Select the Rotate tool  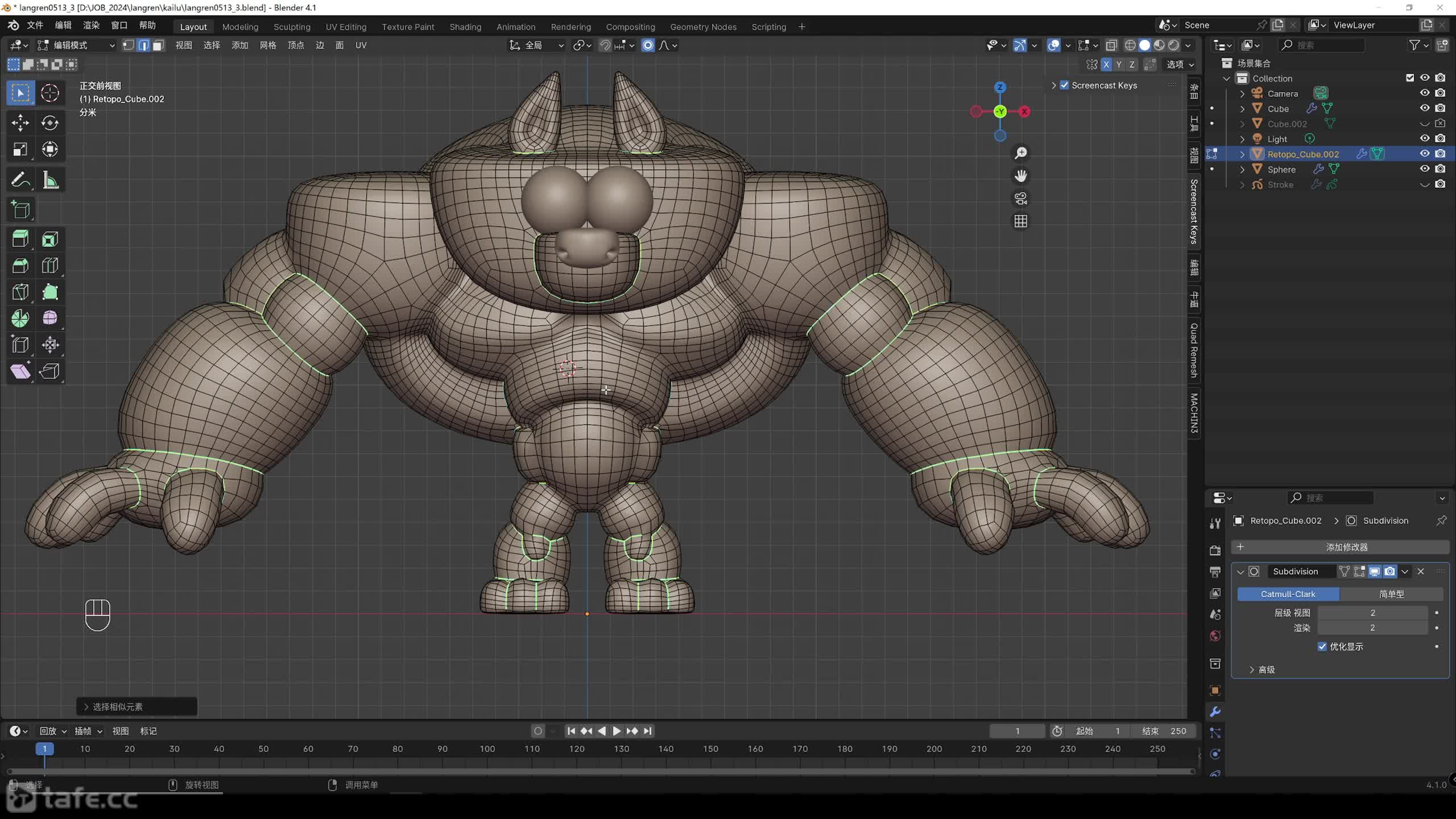tap(50, 122)
